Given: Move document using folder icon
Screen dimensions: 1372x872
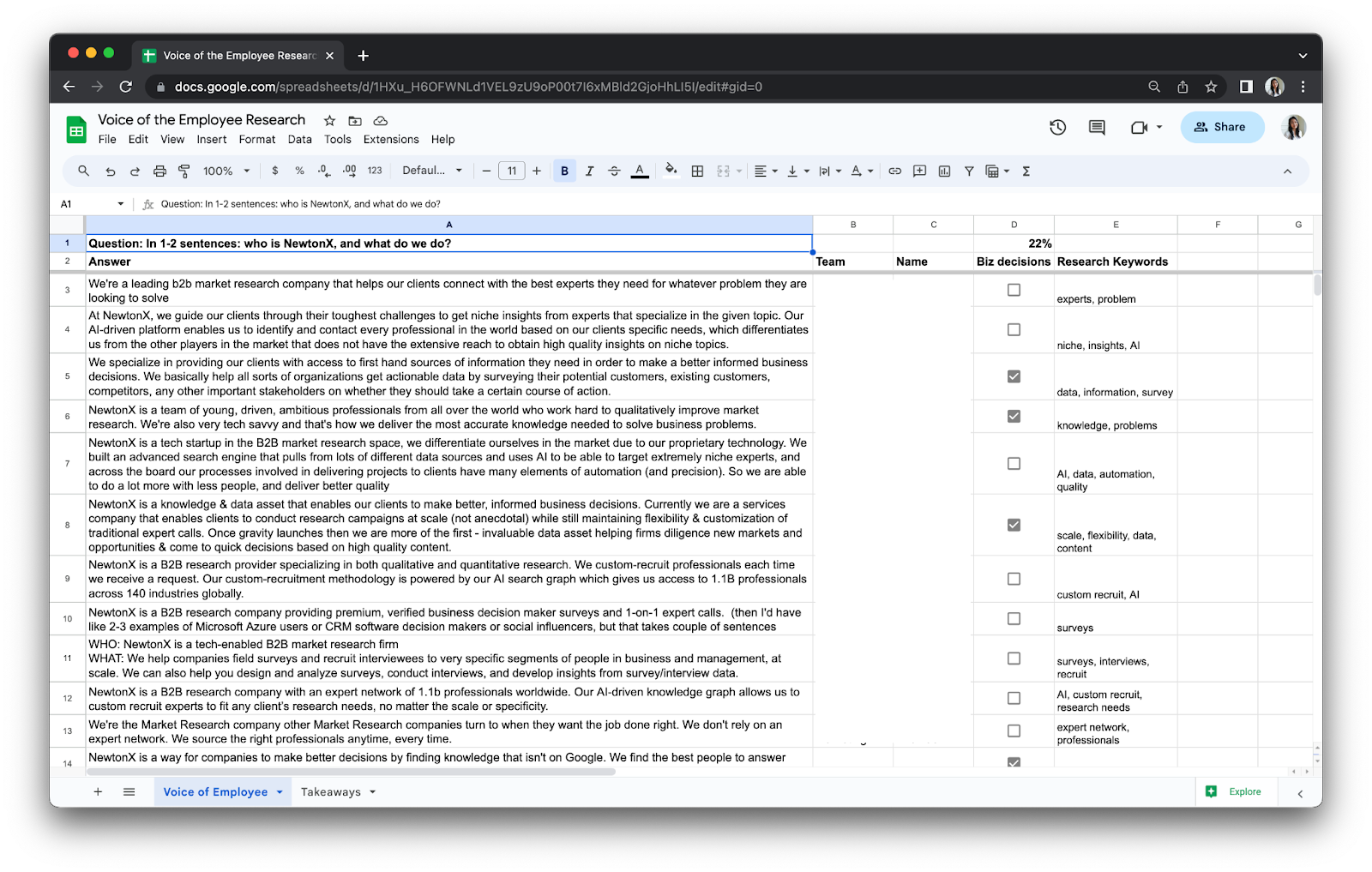Looking at the screenshot, I should pos(355,121).
